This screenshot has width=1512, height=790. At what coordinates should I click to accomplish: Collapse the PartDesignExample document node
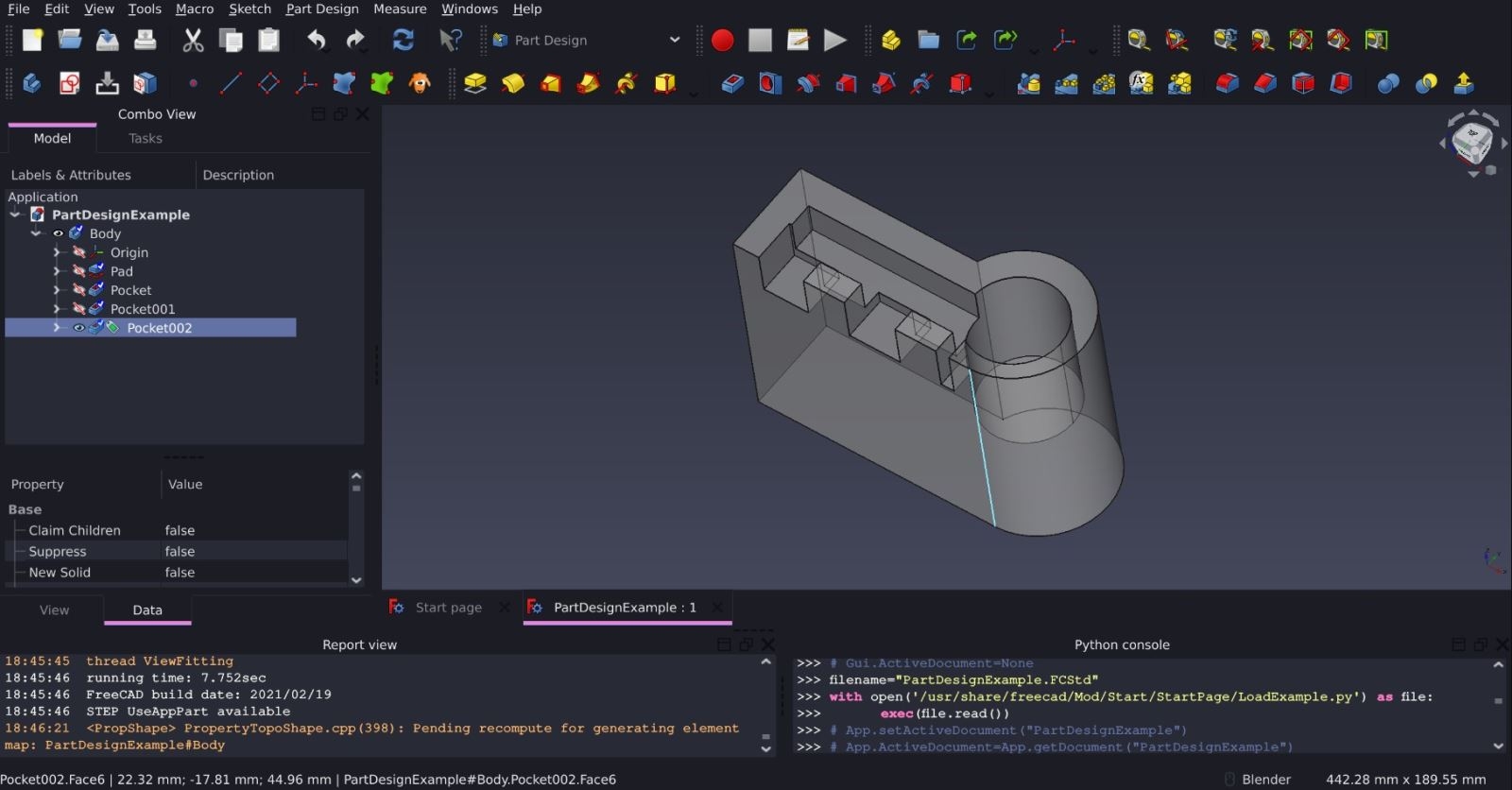pyautogui.click(x=16, y=215)
